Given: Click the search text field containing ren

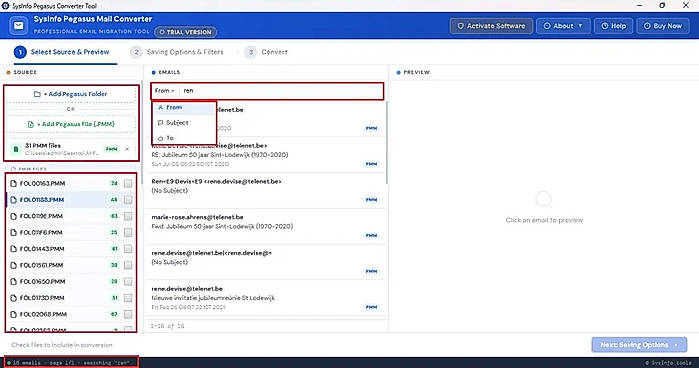Looking at the screenshot, I should 282,91.
